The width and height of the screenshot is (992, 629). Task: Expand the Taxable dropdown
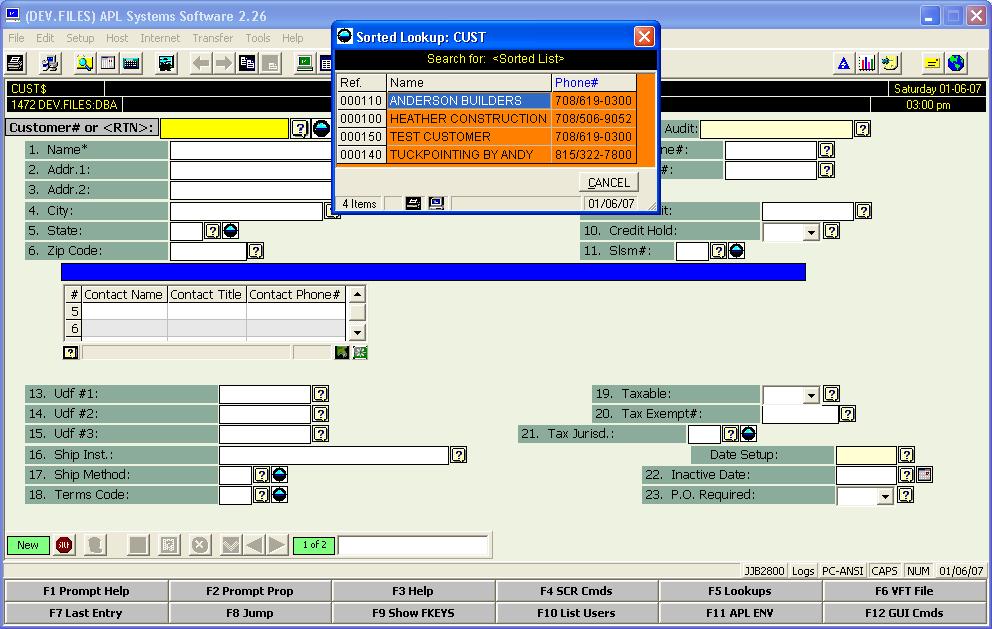811,395
